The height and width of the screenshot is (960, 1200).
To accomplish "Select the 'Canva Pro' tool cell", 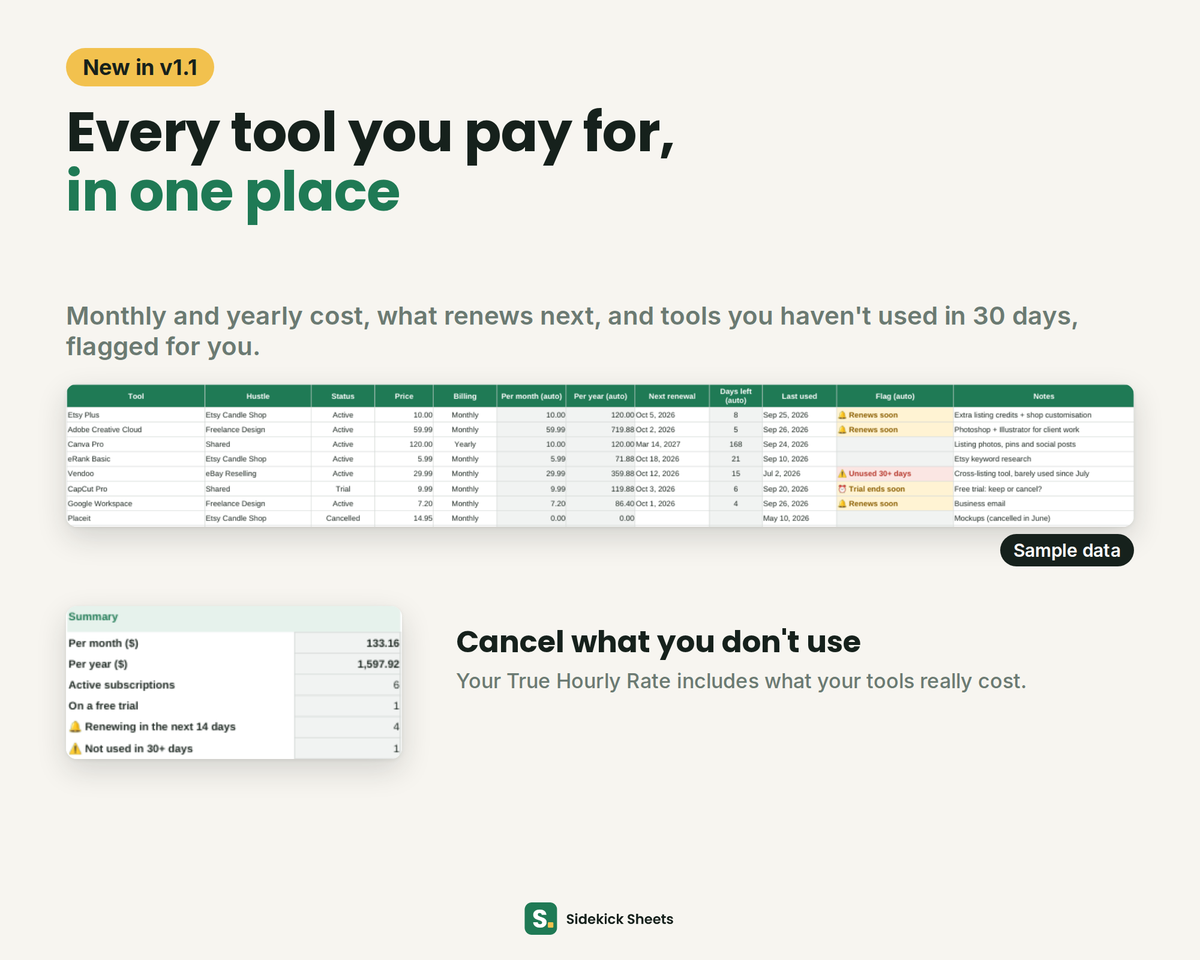I will [x=136, y=444].
